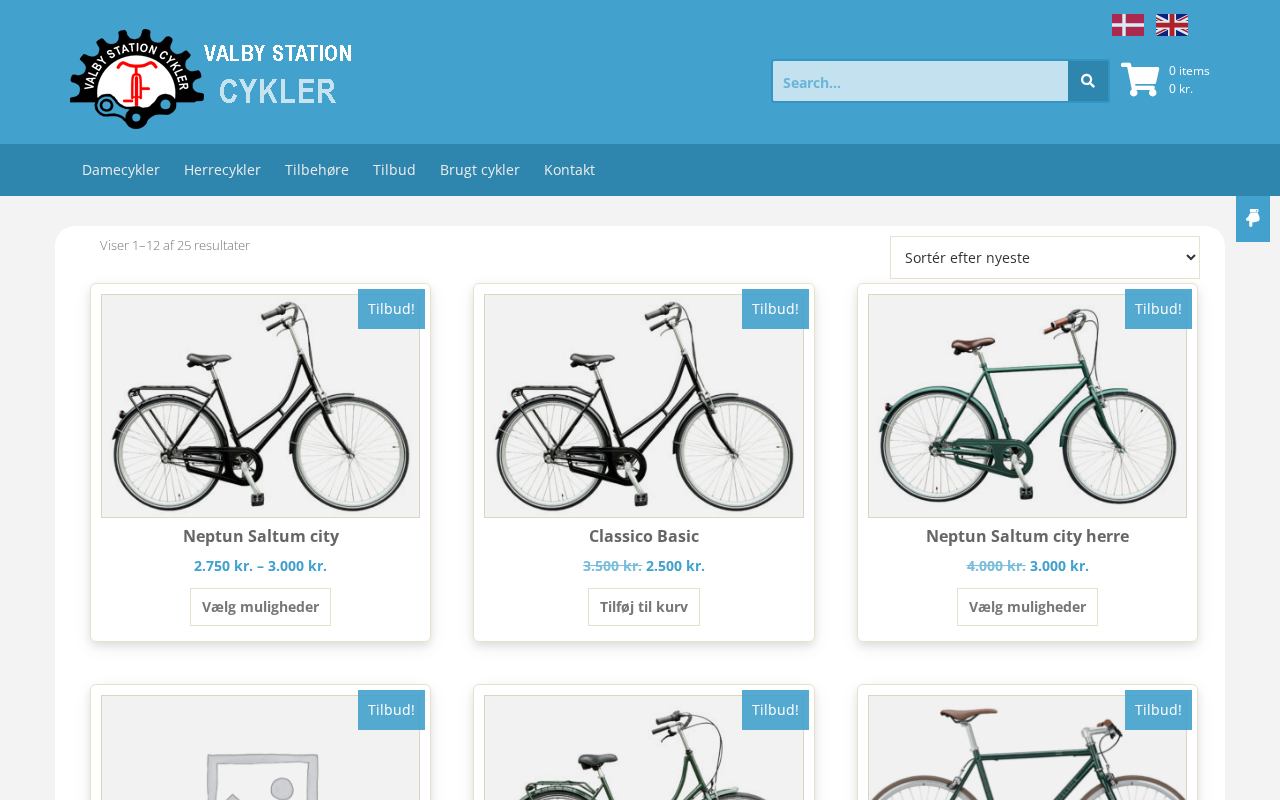Viewport: 1280px width, 800px height.
Task: Click 'Vælg muligheder' under Neptun Saltum city herre
Action: [x=1027, y=607]
